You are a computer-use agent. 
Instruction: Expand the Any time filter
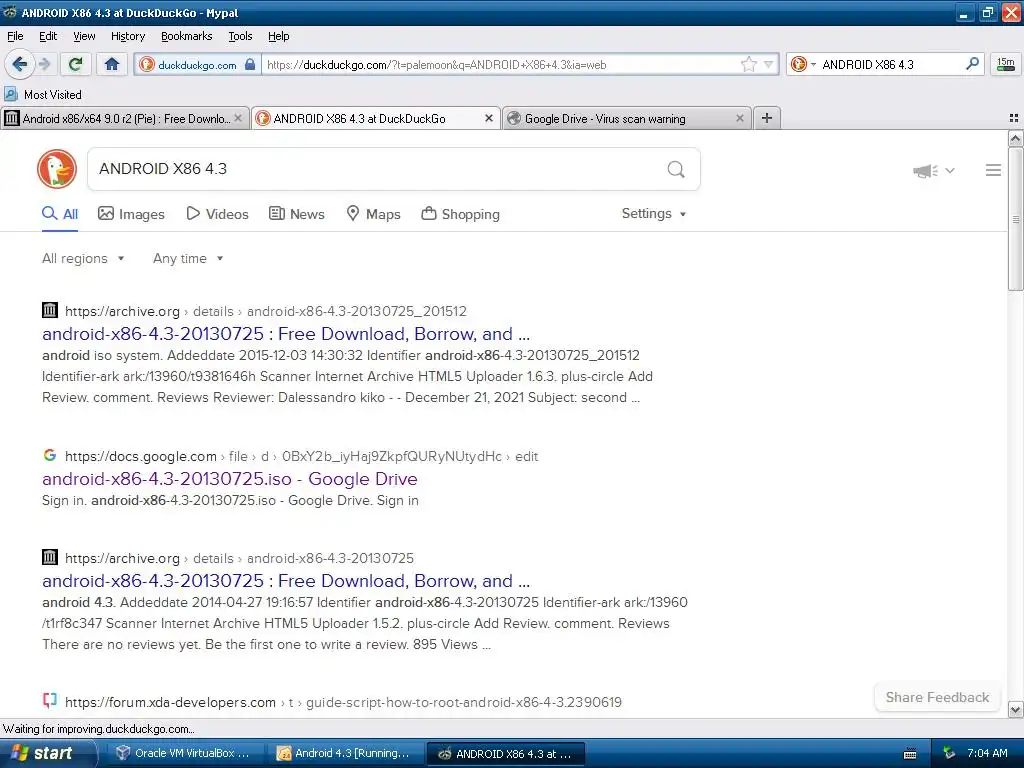tap(188, 259)
